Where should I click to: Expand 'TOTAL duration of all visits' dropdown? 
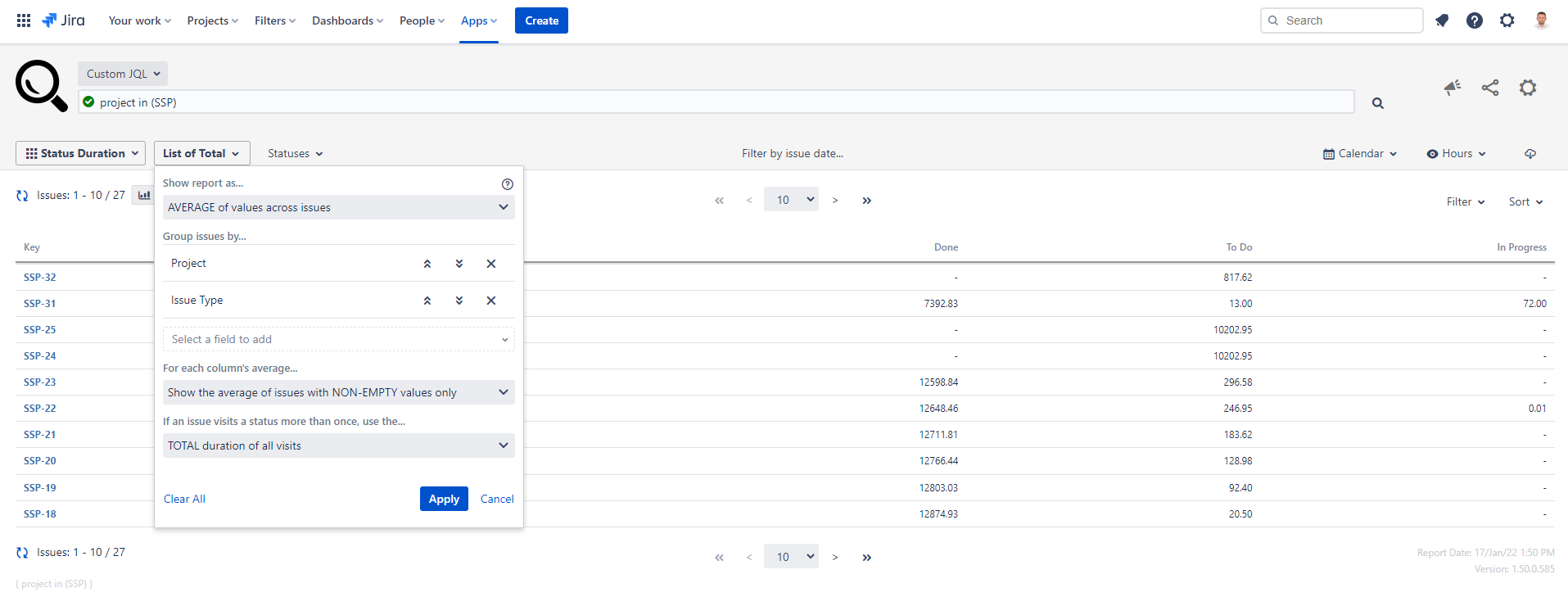[x=338, y=446]
